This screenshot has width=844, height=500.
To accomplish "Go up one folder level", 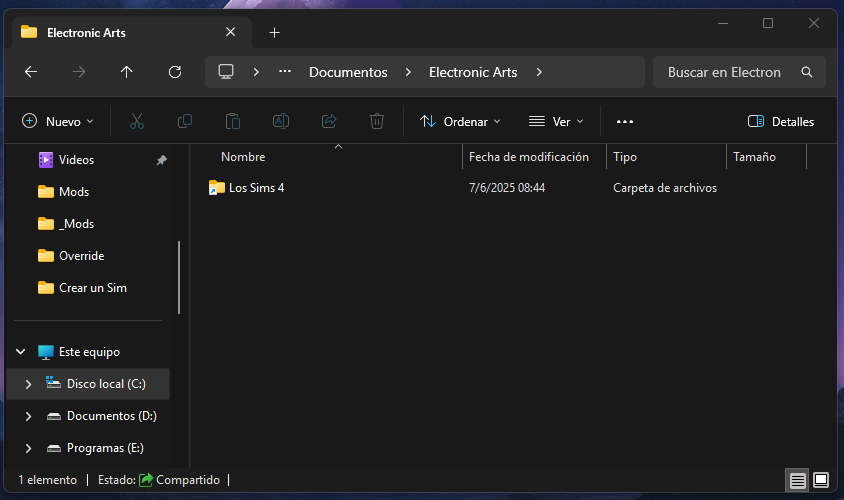I will coord(126,72).
